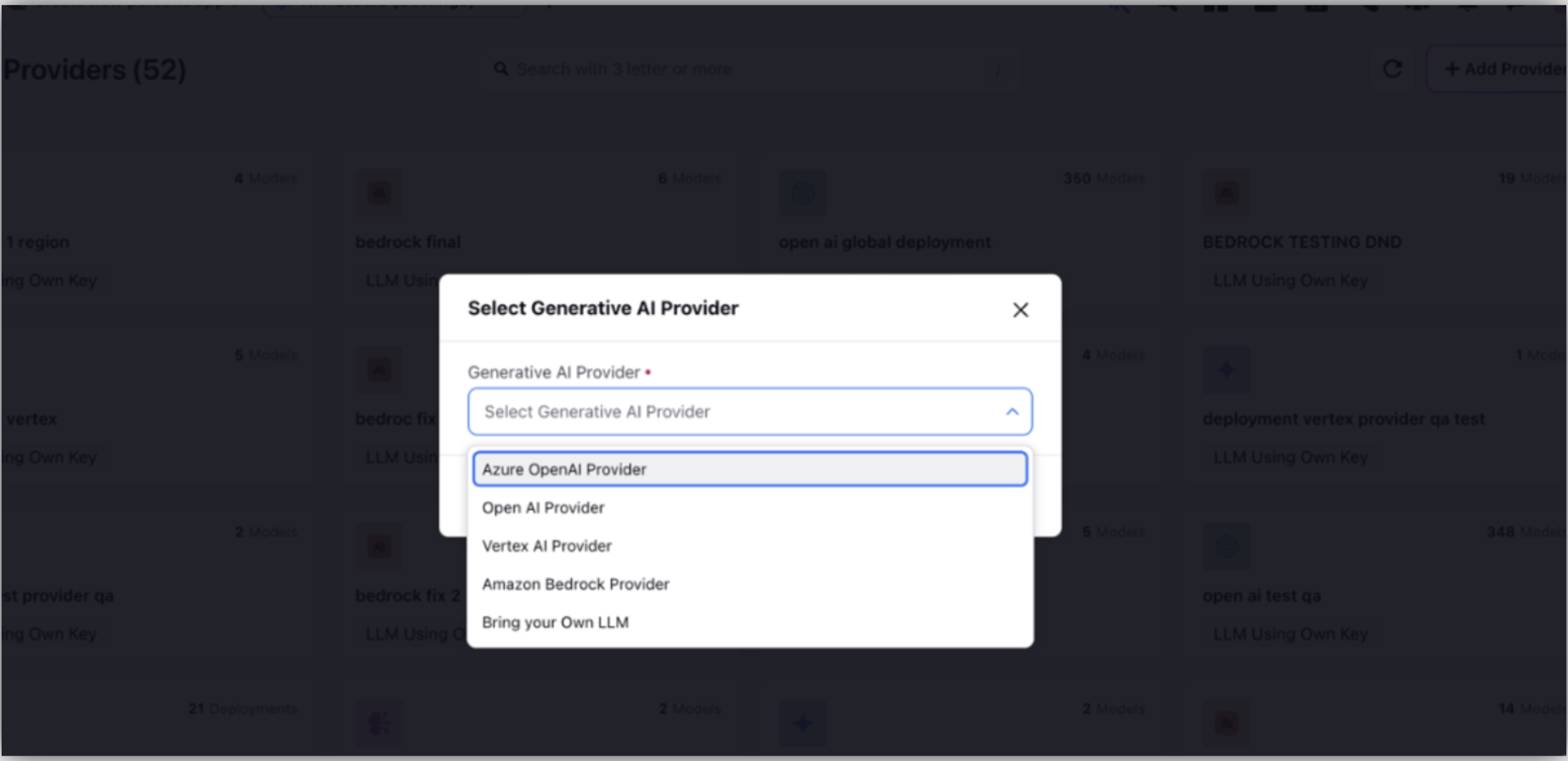
Task: Collapse the Generative AI Provider dropdown chevron
Action: 1012,411
